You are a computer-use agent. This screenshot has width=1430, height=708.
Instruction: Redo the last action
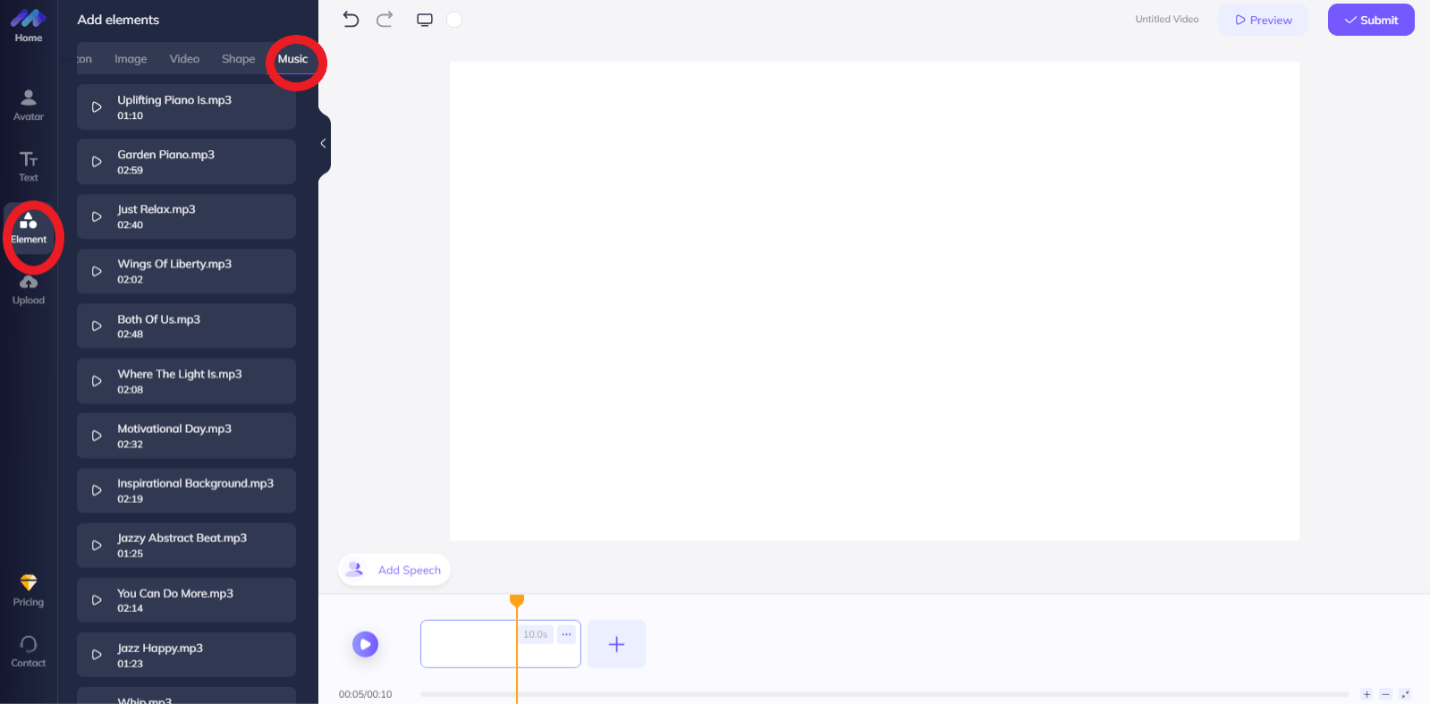click(x=384, y=19)
